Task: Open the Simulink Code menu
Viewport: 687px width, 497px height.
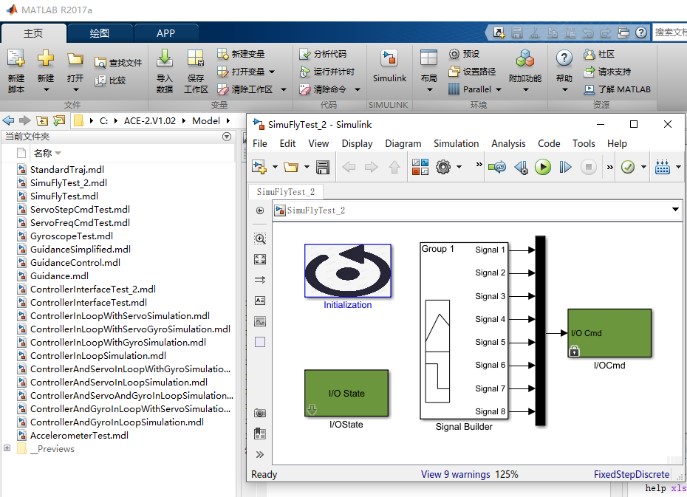Action: pos(549,144)
